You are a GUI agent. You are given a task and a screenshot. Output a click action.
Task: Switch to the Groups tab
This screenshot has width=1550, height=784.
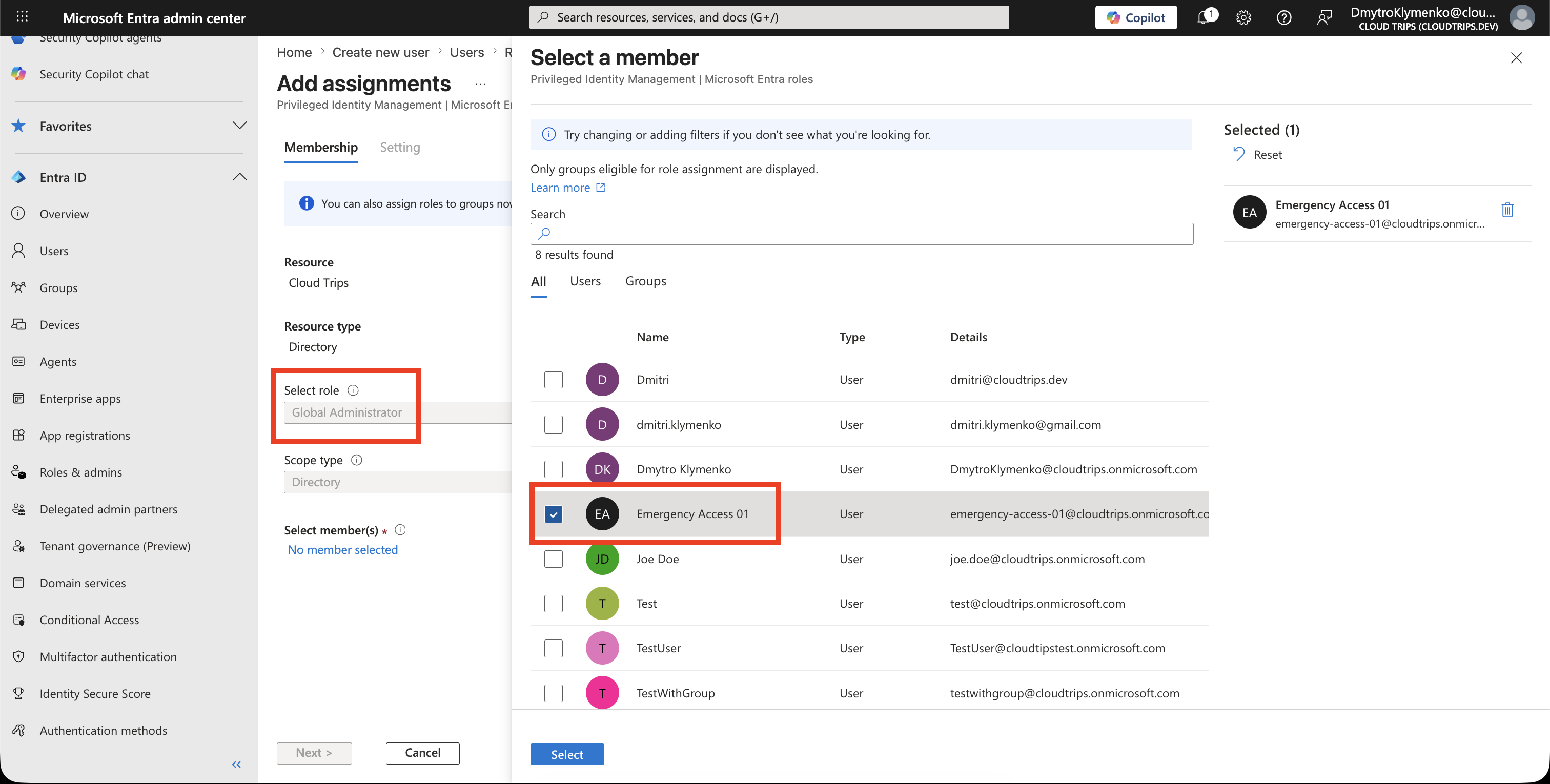pyautogui.click(x=645, y=281)
